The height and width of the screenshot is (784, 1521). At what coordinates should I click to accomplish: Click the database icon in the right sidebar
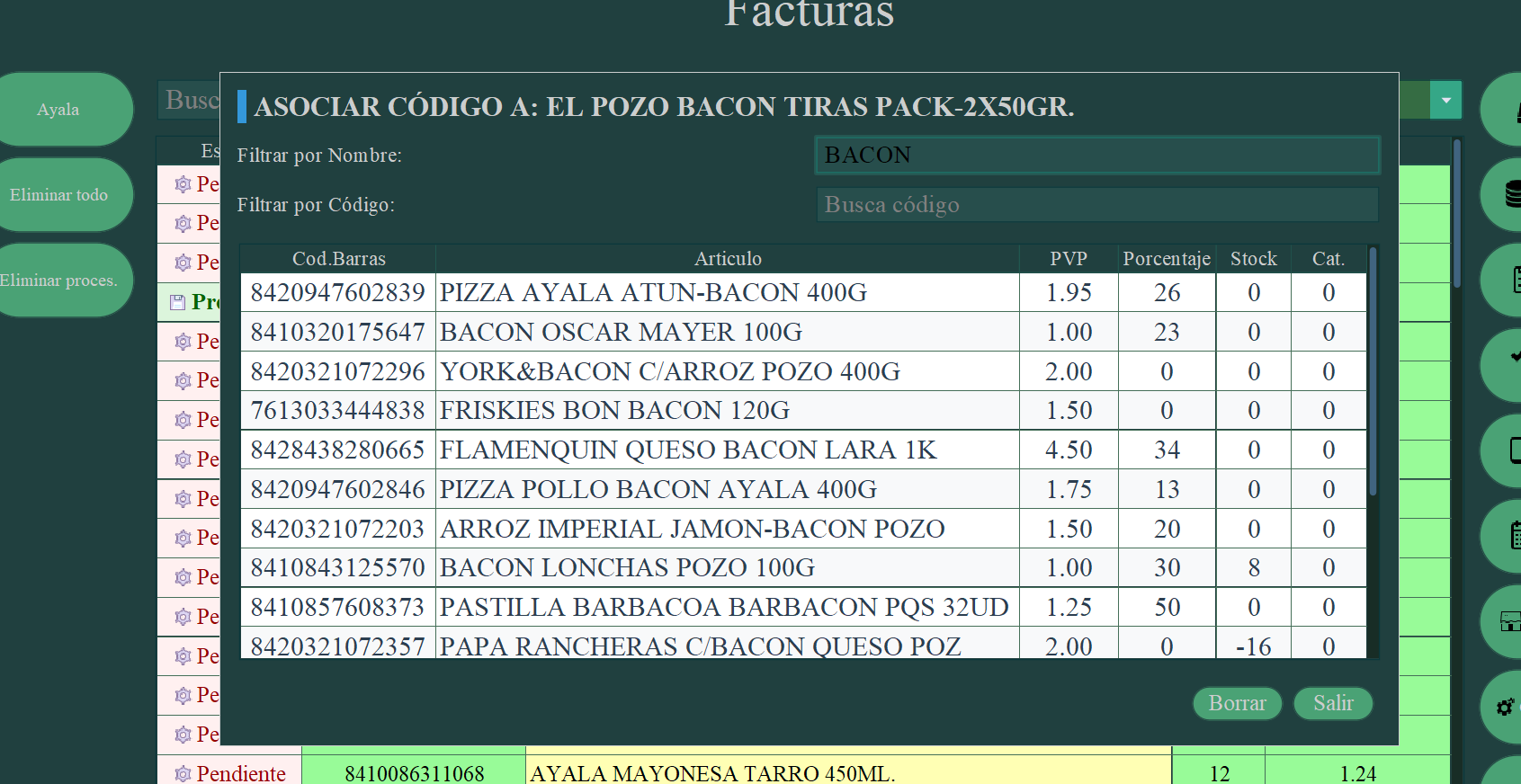1512,194
